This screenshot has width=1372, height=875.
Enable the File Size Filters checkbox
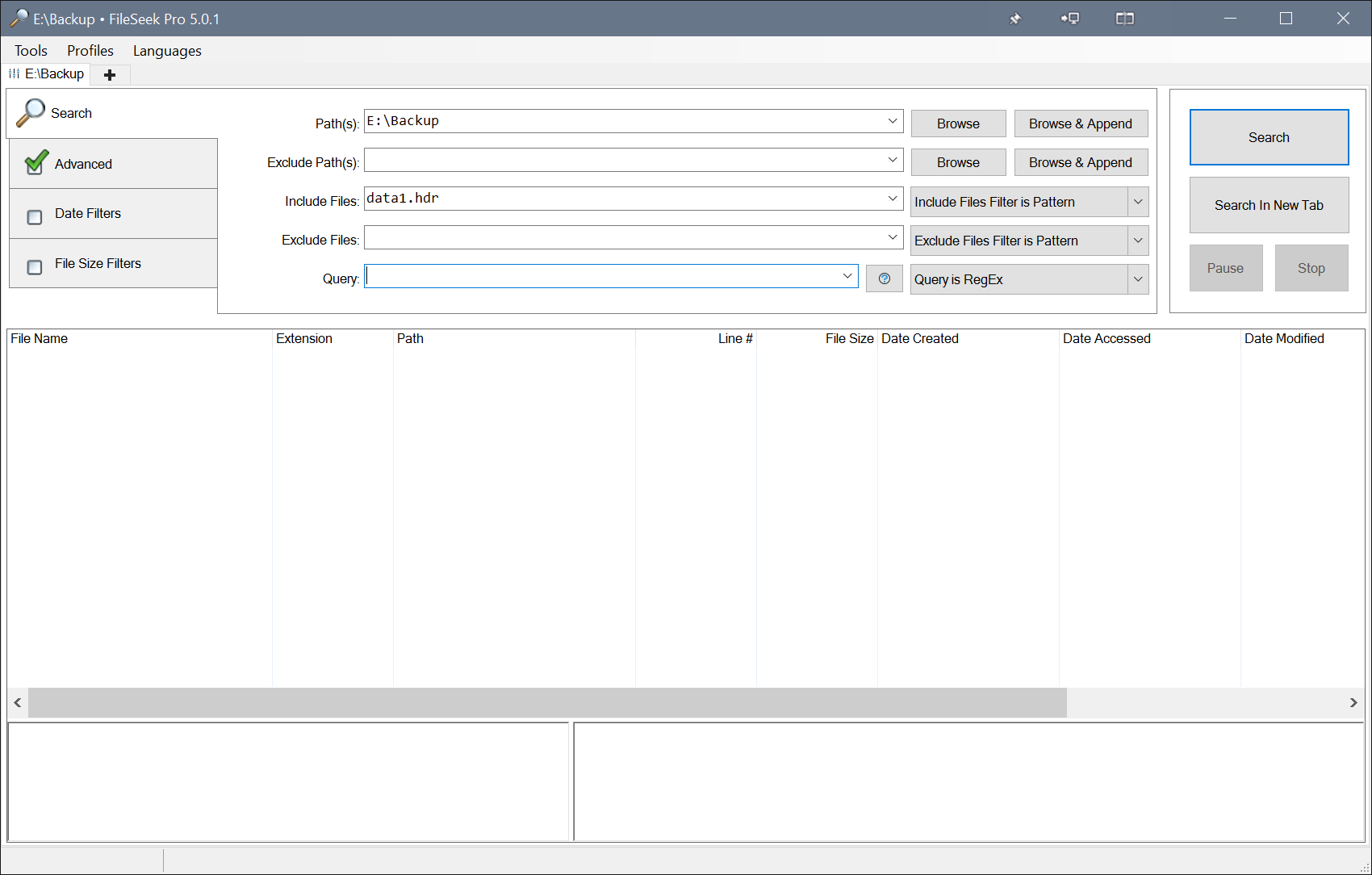click(x=35, y=267)
